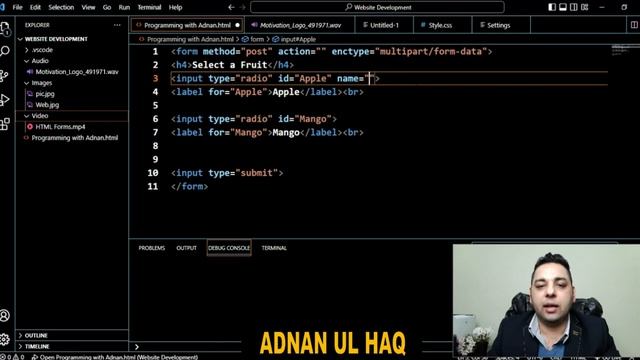Image resolution: width=640 pixels, height=360 pixels.
Task: Place cursor in the Select a Fruit heading
Action: (230, 65)
